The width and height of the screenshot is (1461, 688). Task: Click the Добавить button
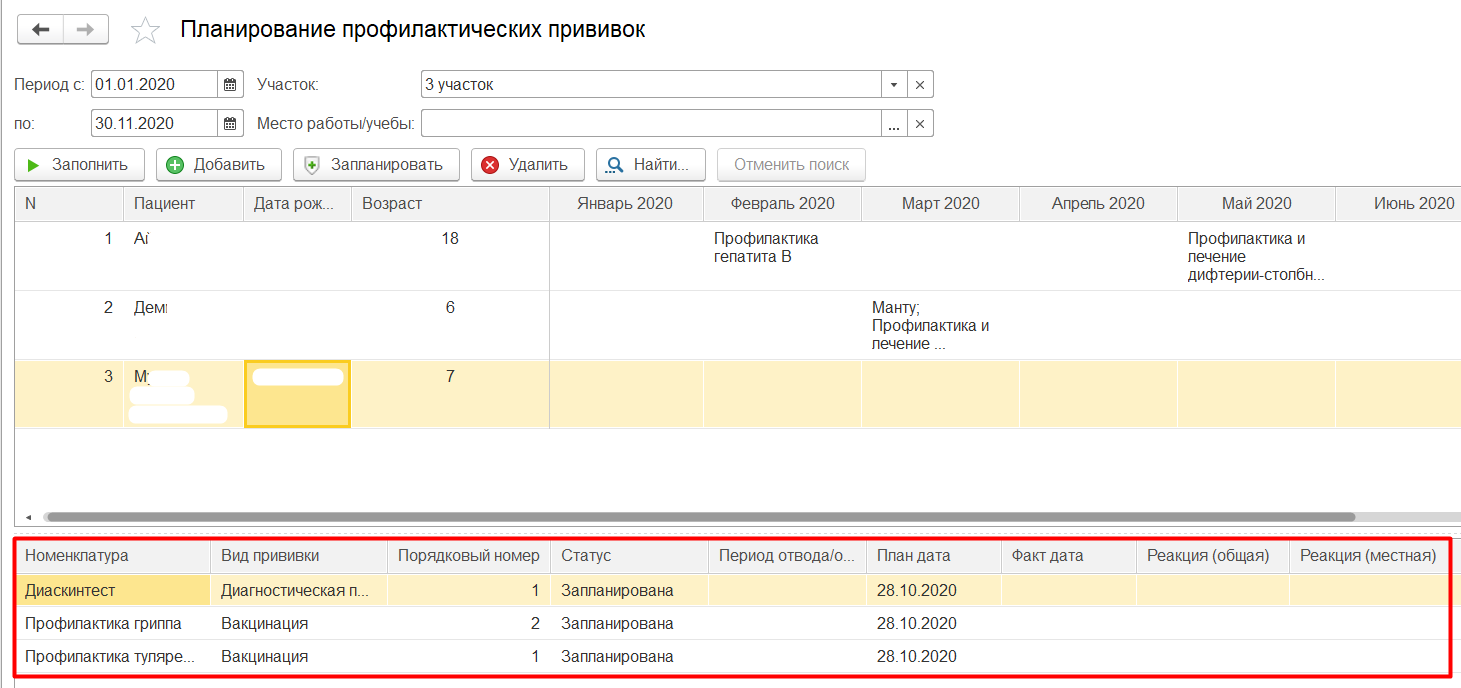pyautogui.click(x=218, y=165)
